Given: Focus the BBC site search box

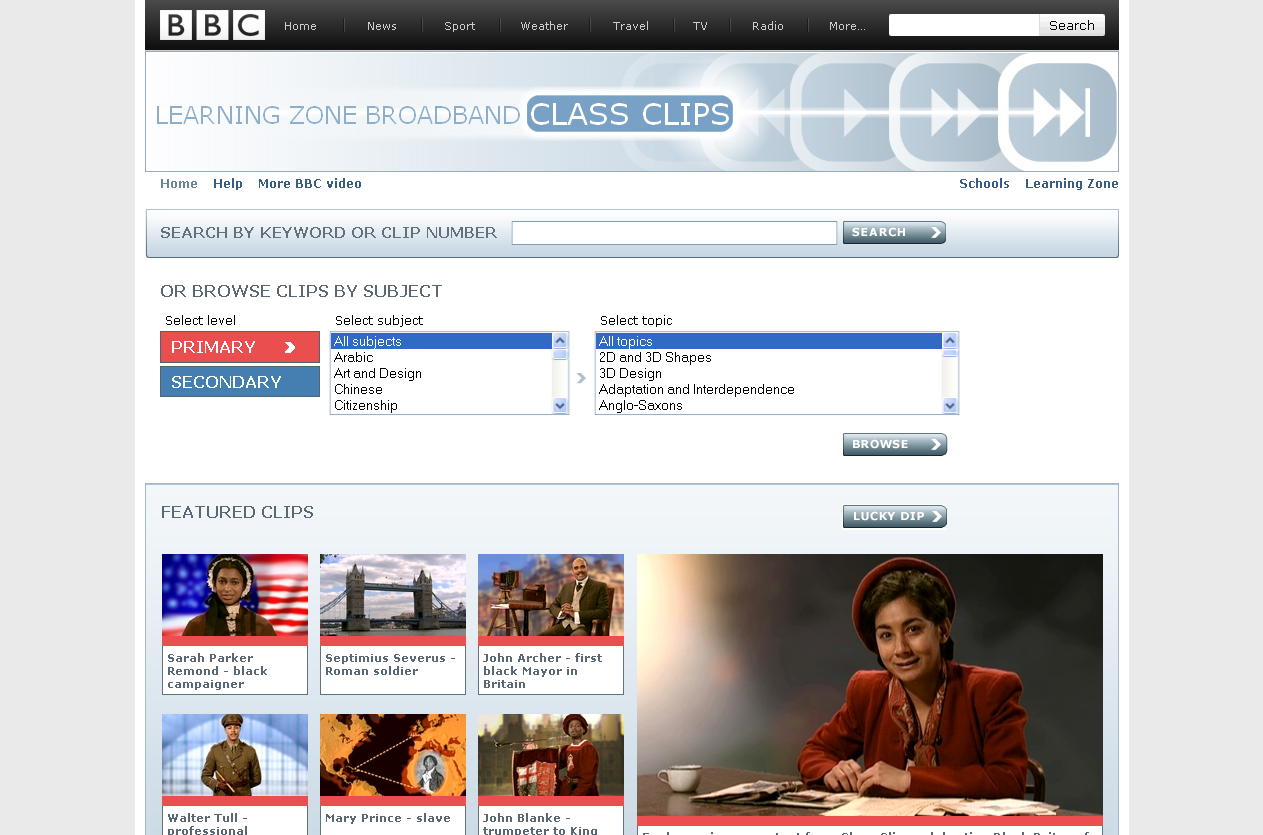Looking at the screenshot, I should pos(964,25).
